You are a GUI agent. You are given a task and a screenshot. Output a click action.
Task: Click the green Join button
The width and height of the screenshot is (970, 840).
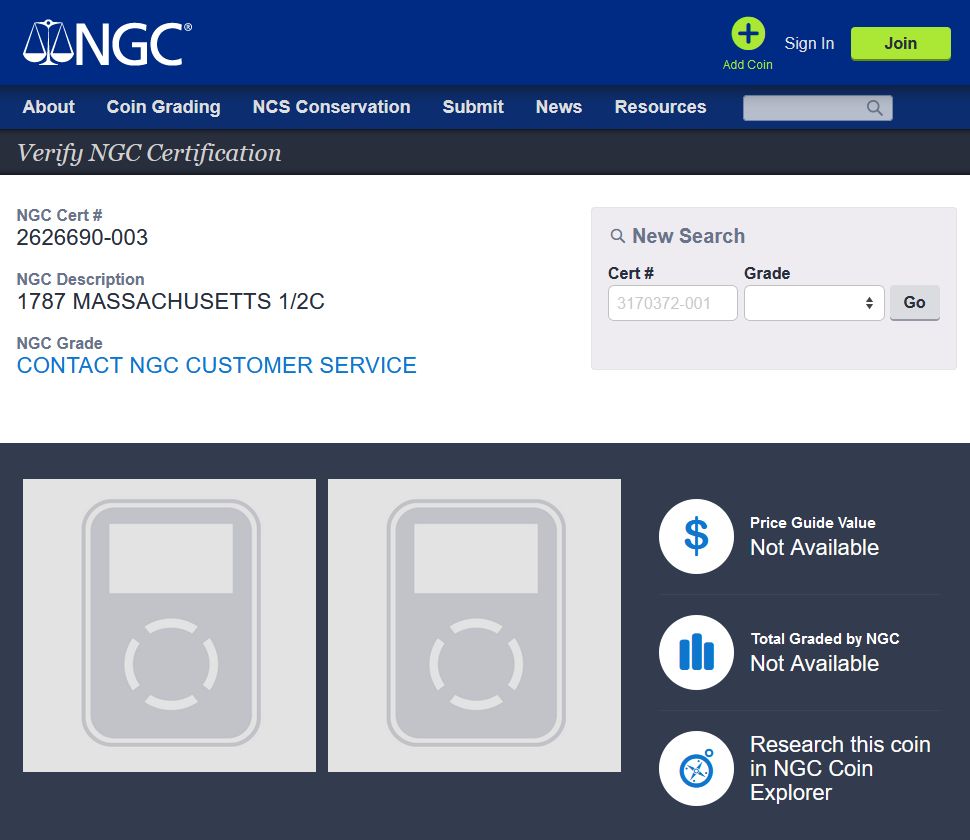(901, 43)
